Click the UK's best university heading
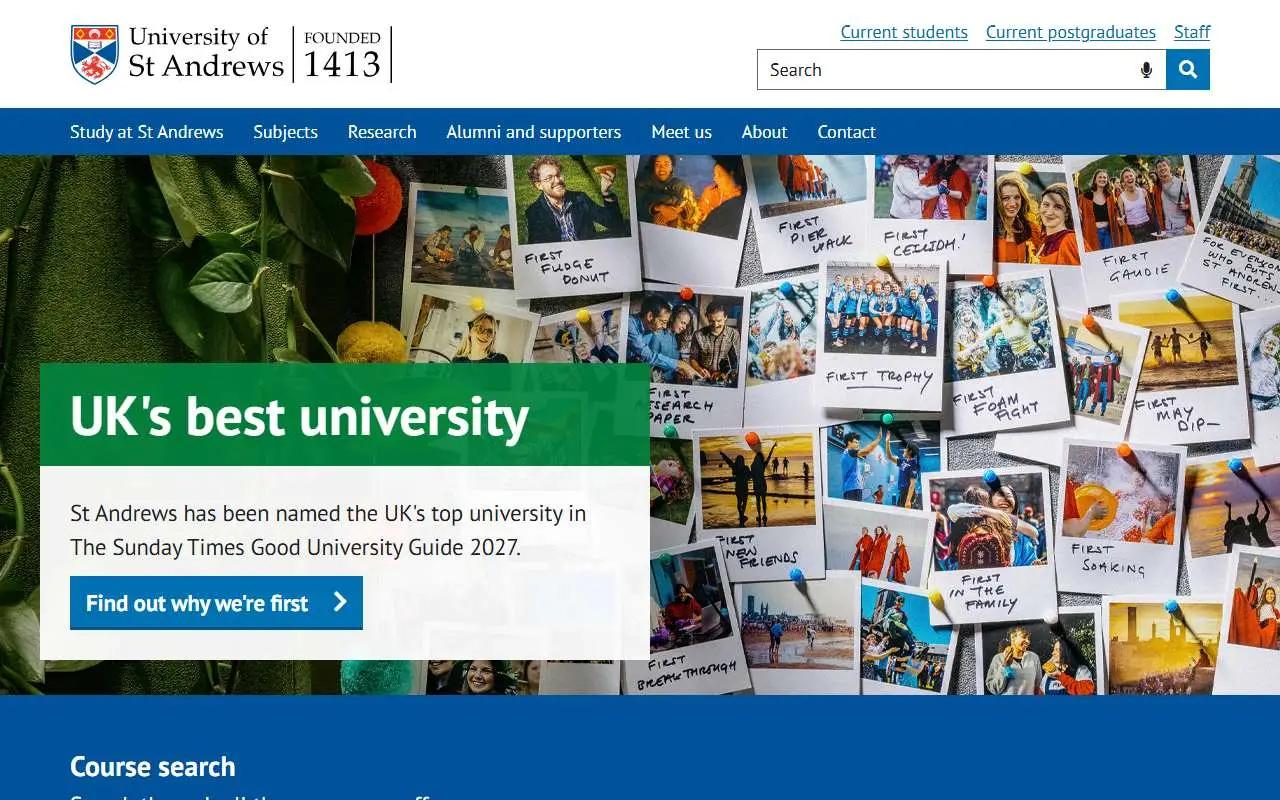The height and width of the screenshot is (800, 1280). (x=300, y=416)
